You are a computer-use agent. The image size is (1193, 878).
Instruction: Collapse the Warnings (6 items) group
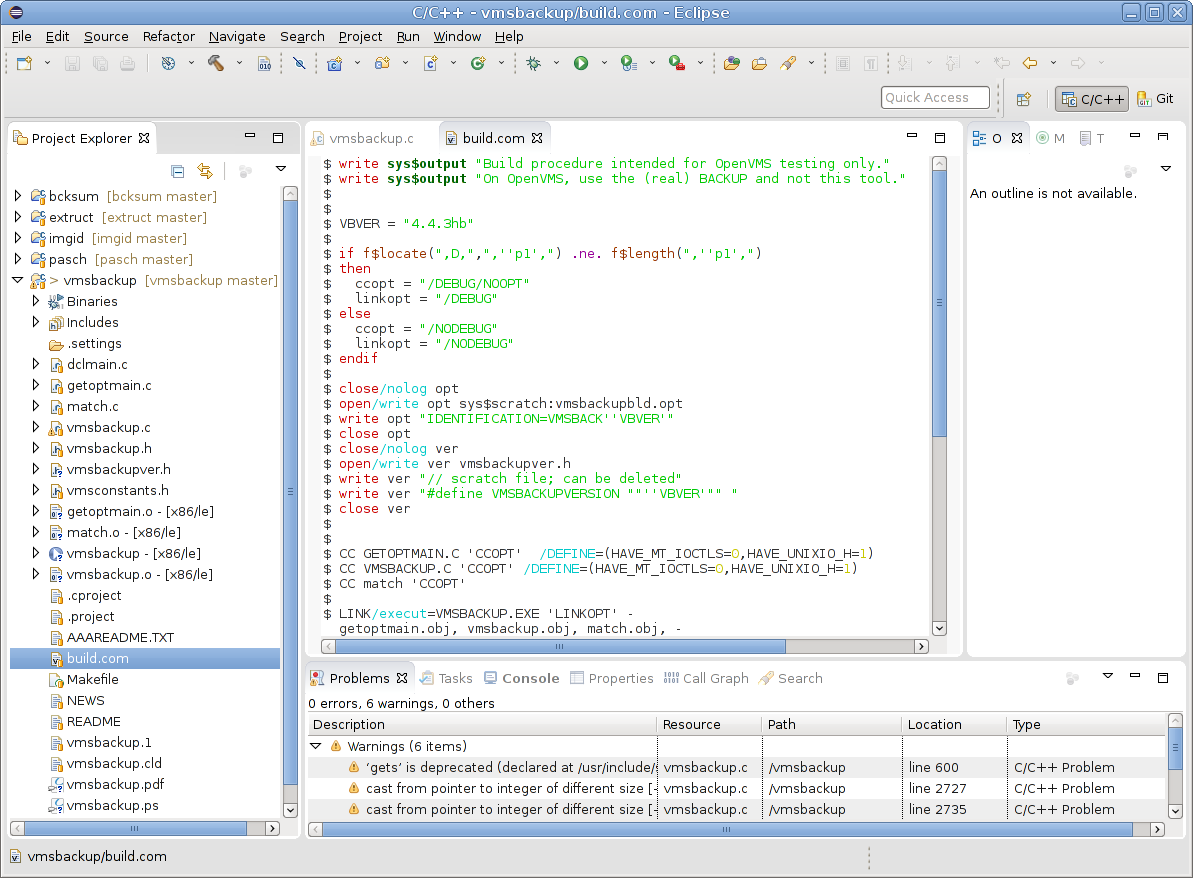(x=316, y=746)
